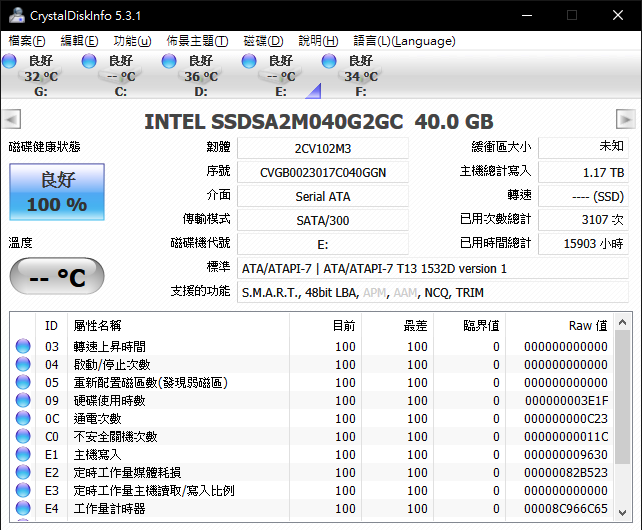Click the 目前 column header
643x530 pixels.
click(326, 326)
